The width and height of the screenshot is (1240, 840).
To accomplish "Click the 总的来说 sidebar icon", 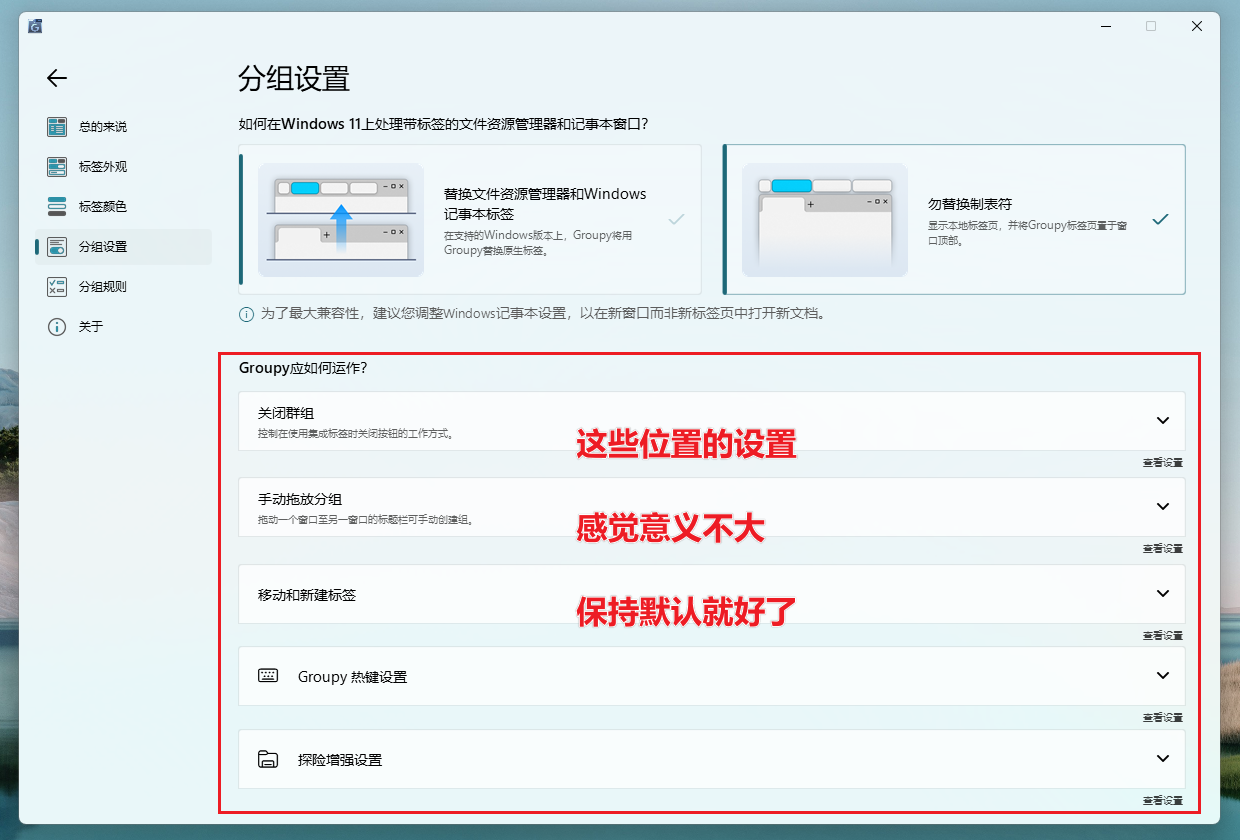I will tap(57, 127).
